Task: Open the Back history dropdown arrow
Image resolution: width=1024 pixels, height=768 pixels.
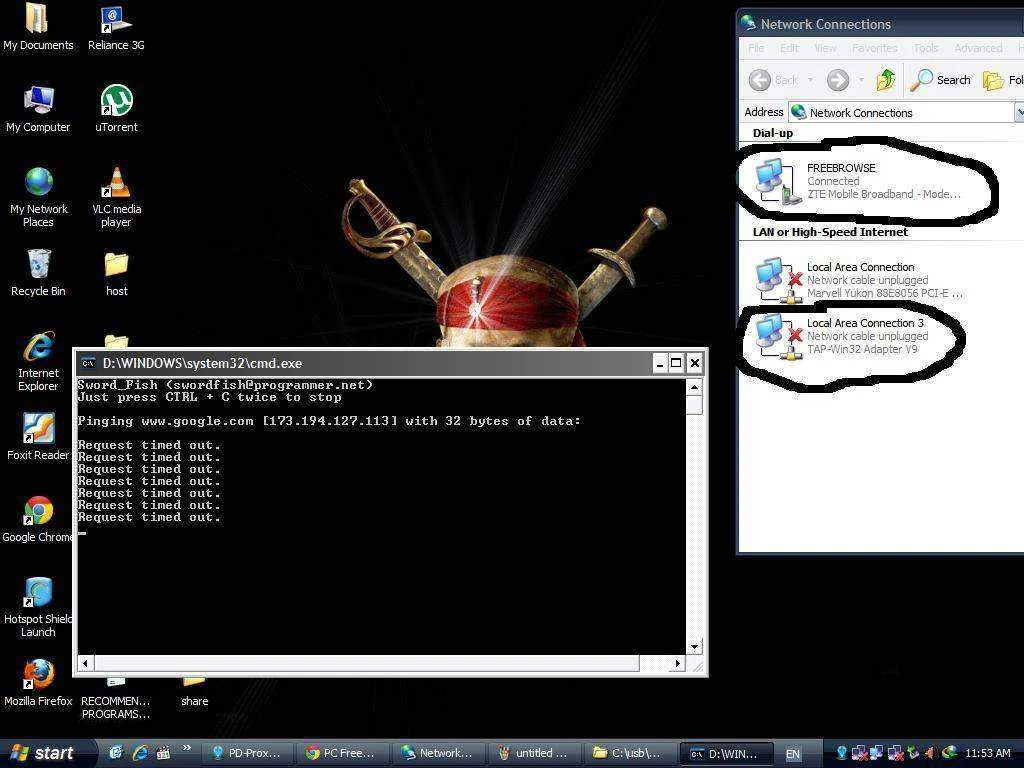Action: point(810,80)
